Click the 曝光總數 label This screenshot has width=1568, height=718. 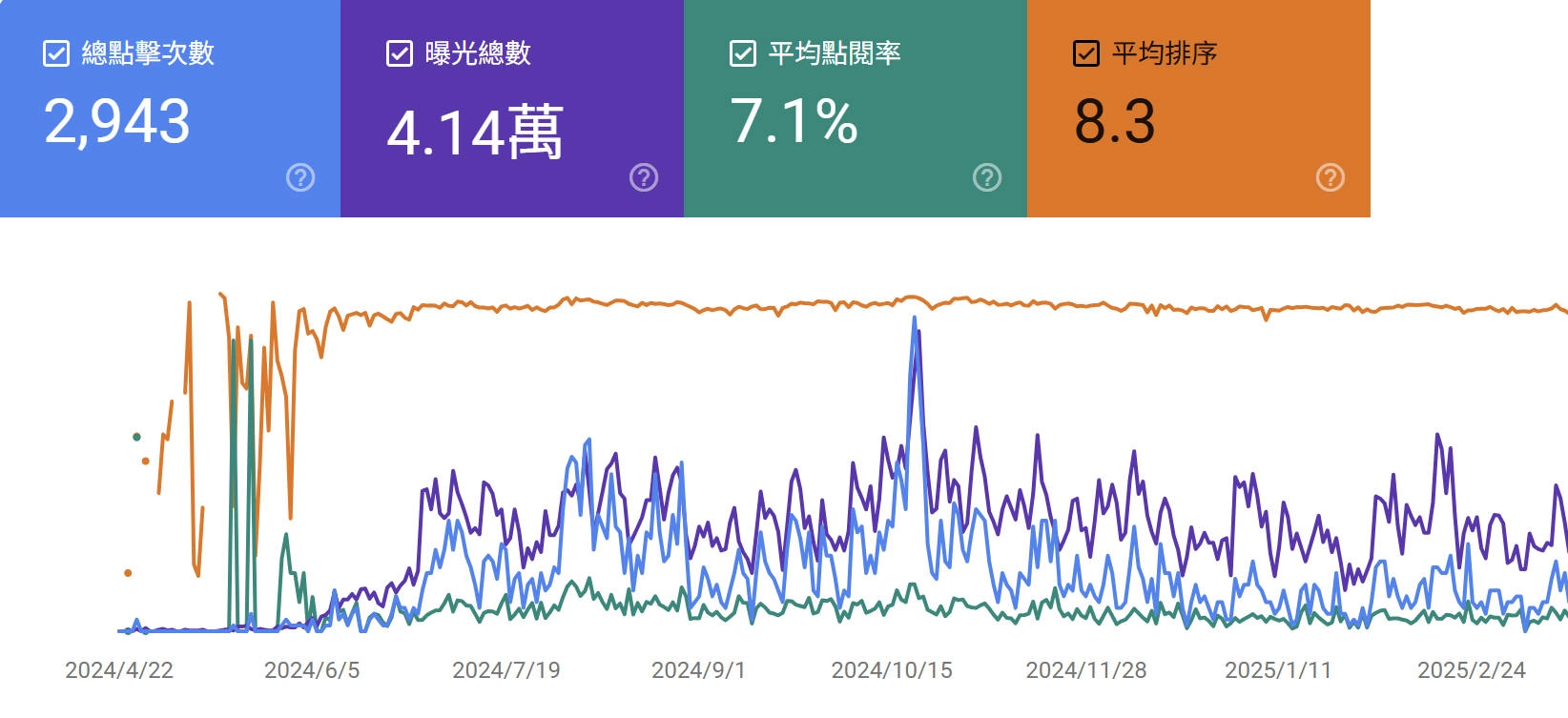pyautogui.click(x=478, y=53)
